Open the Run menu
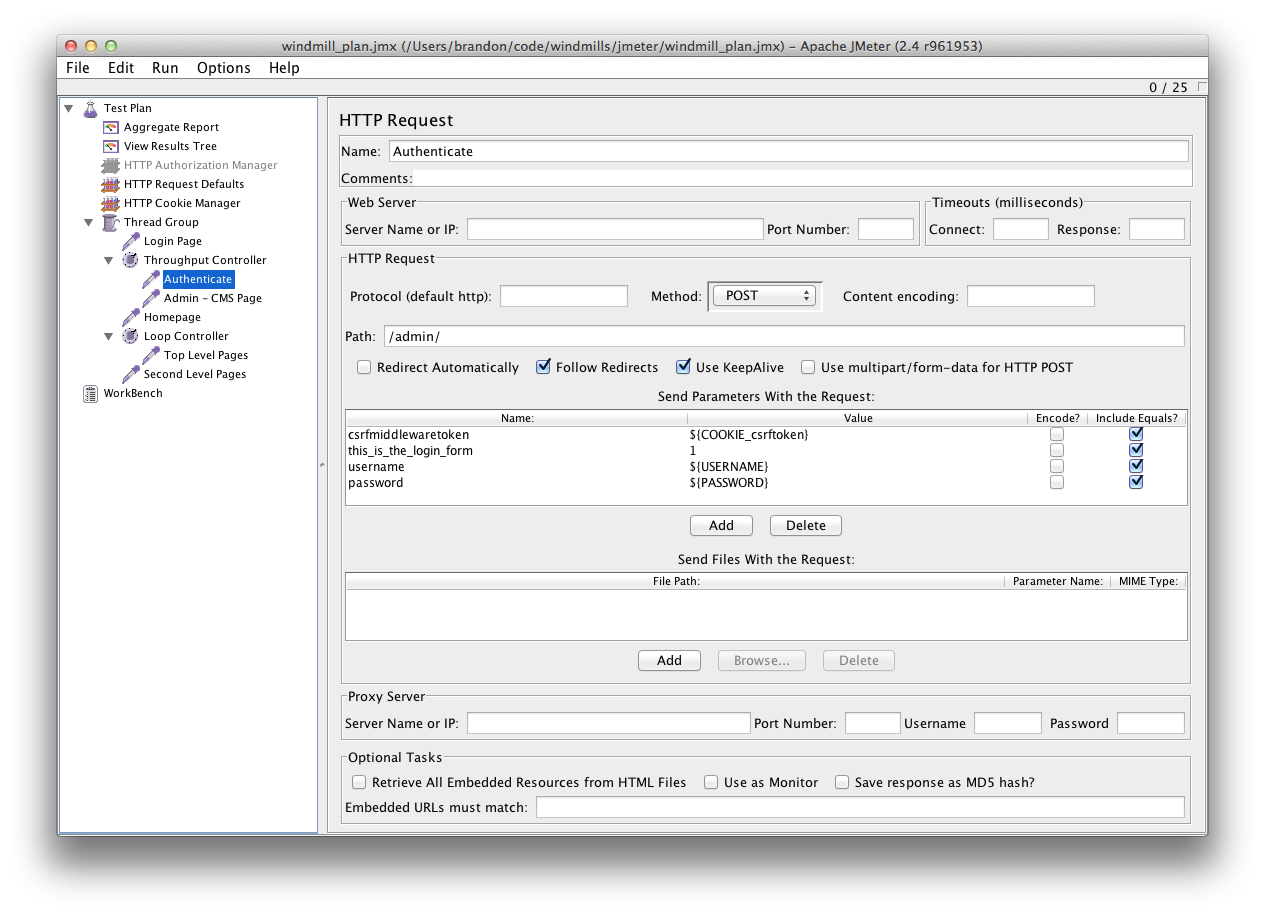1265x915 pixels. coord(165,68)
